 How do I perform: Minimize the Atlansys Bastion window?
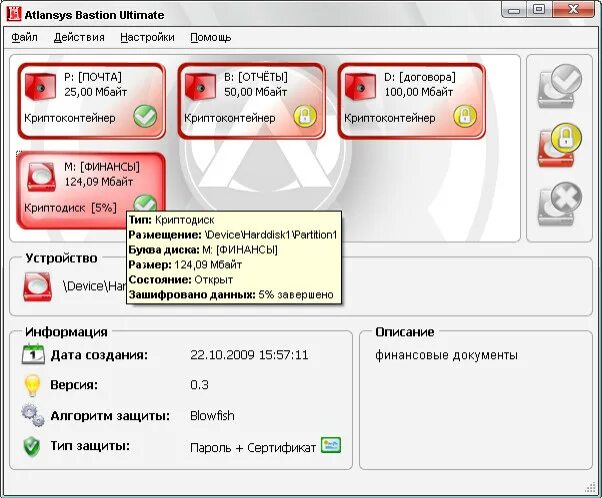[x=514, y=10]
